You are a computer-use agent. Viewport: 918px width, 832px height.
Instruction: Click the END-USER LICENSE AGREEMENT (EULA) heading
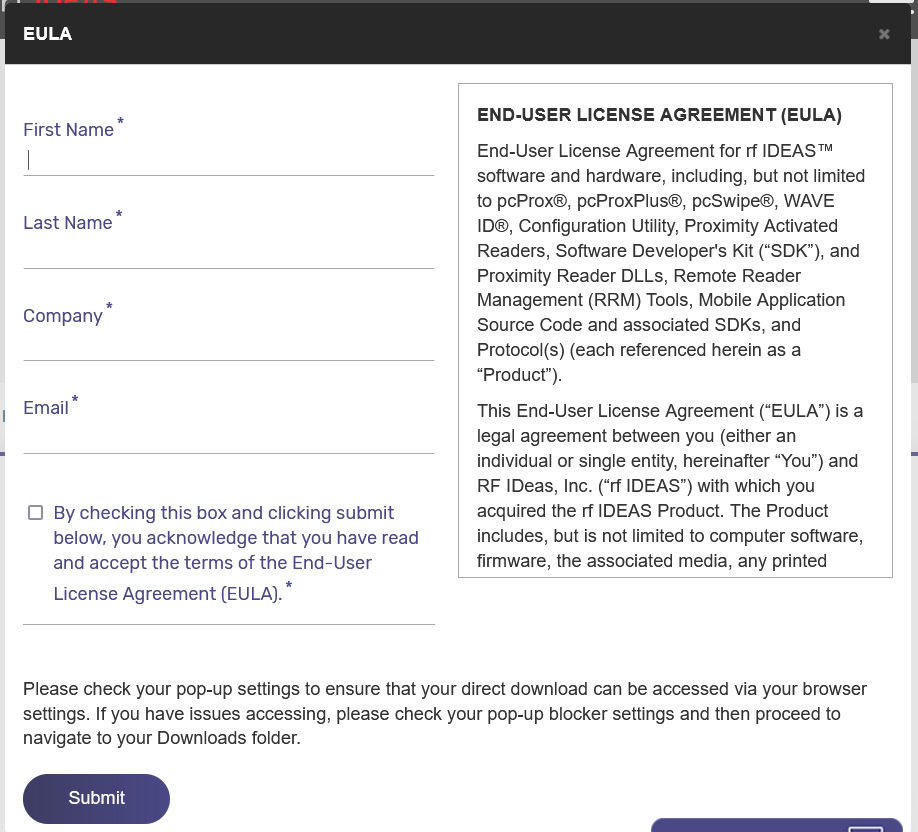659,115
